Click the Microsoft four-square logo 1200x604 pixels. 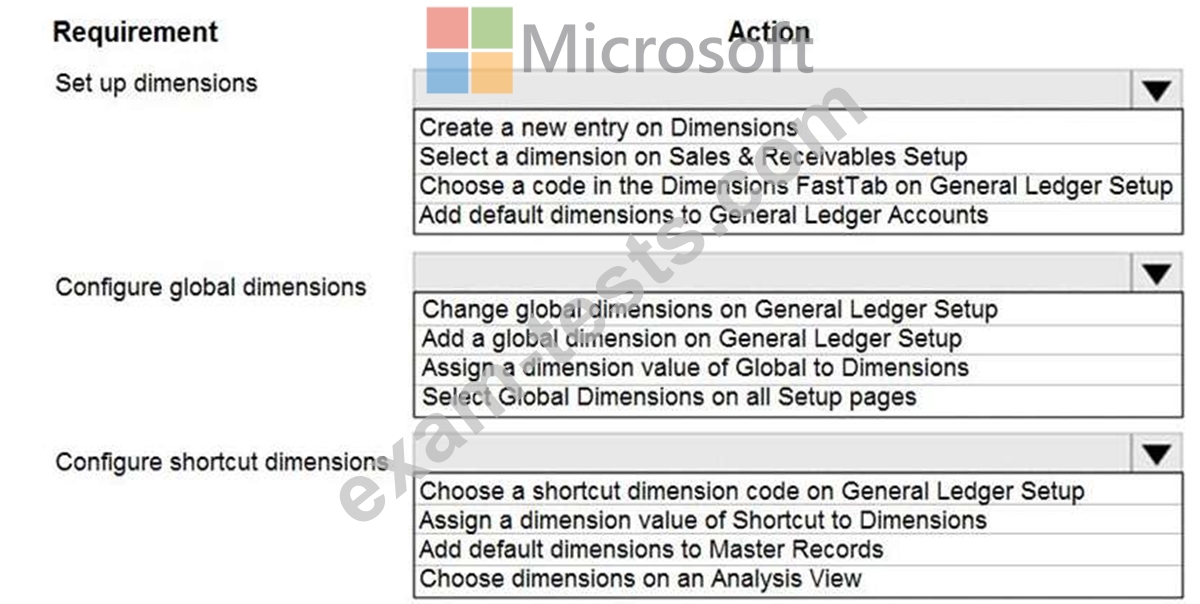pyautogui.click(x=470, y=50)
